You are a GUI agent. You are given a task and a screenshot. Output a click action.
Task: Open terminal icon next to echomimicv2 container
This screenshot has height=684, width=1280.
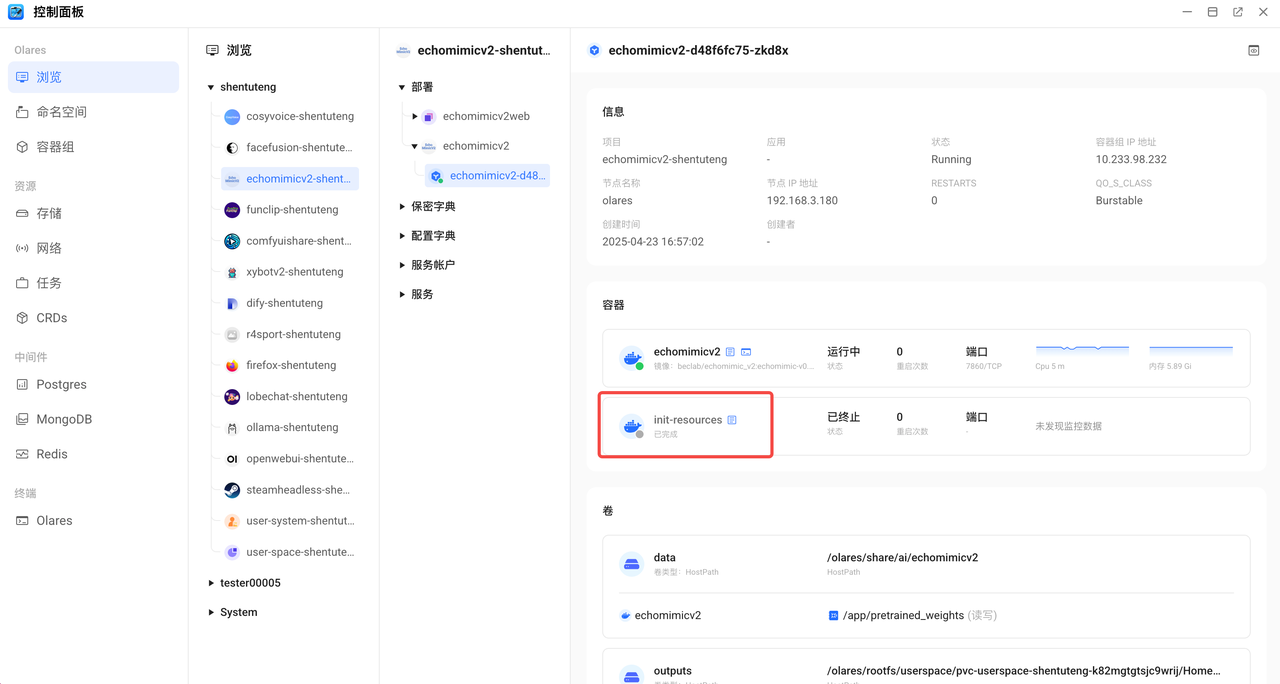(746, 352)
